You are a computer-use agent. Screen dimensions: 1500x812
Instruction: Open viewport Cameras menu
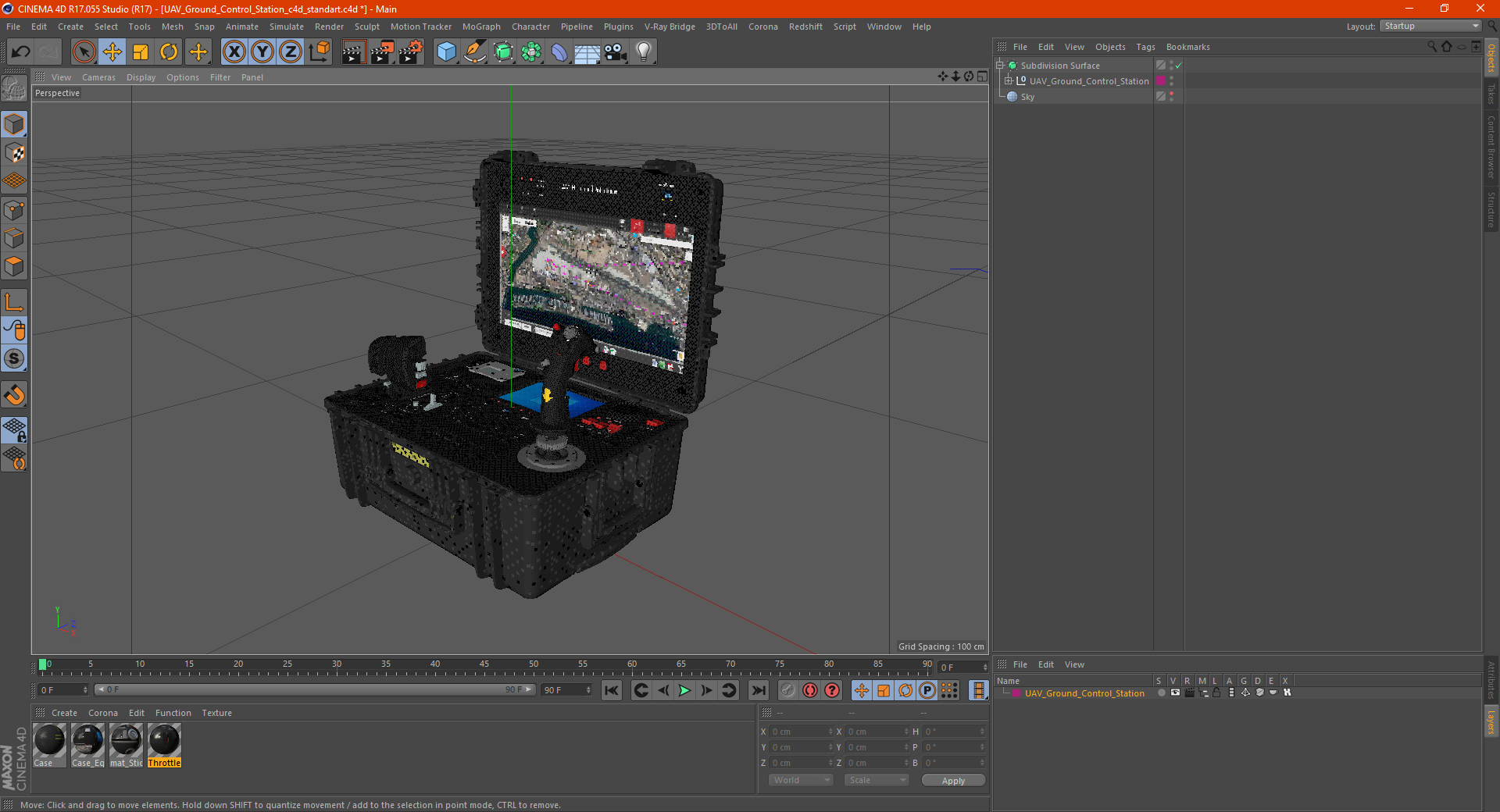[x=98, y=77]
